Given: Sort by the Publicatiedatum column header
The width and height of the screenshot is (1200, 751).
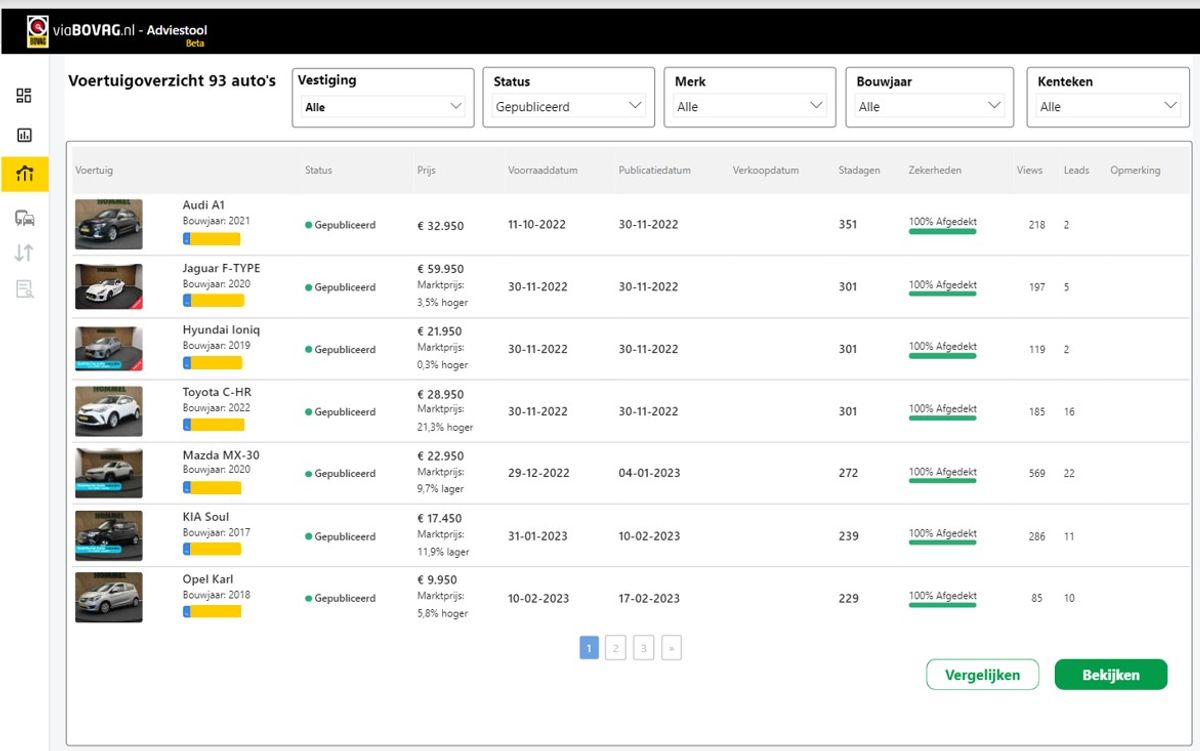Looking at the screenshot, I should point(654,170).
